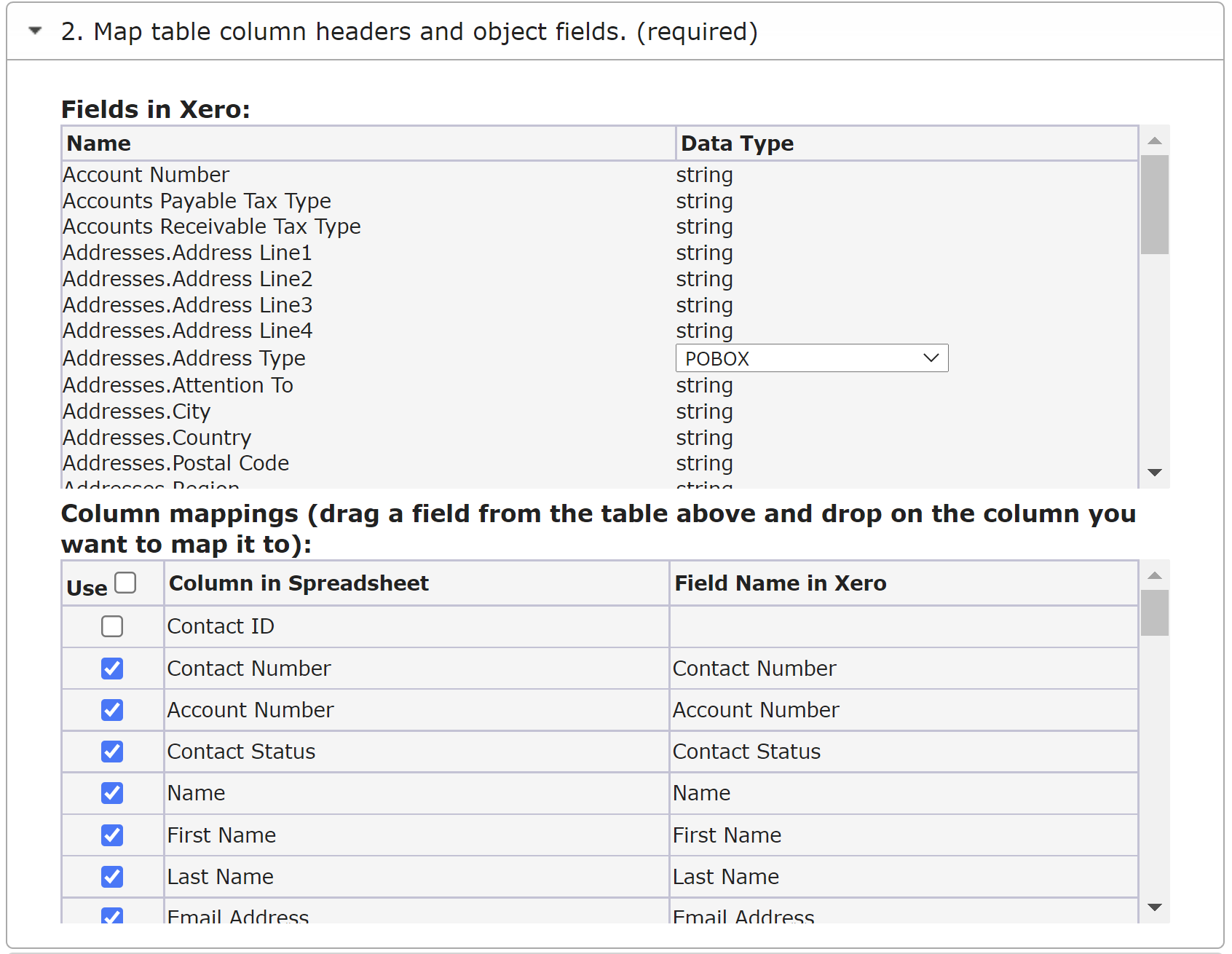Click the Contact Status spreadsheet column cell
Image resolution: width=1232 pixels, height=954 pixels.
click(416, 752)
